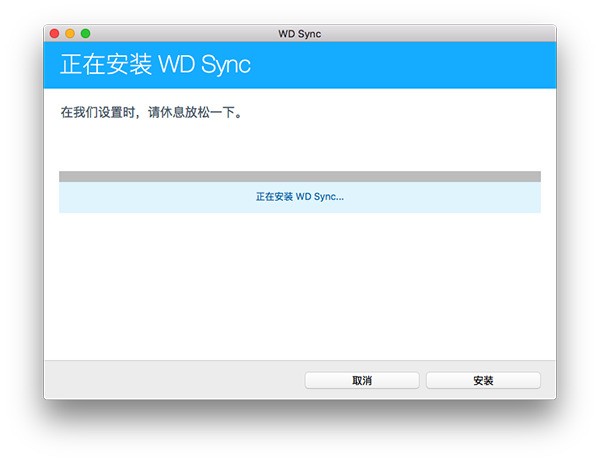Screen dimensions: 600x462
Task: Zoom the window with the green button
Action: (85, 34)
